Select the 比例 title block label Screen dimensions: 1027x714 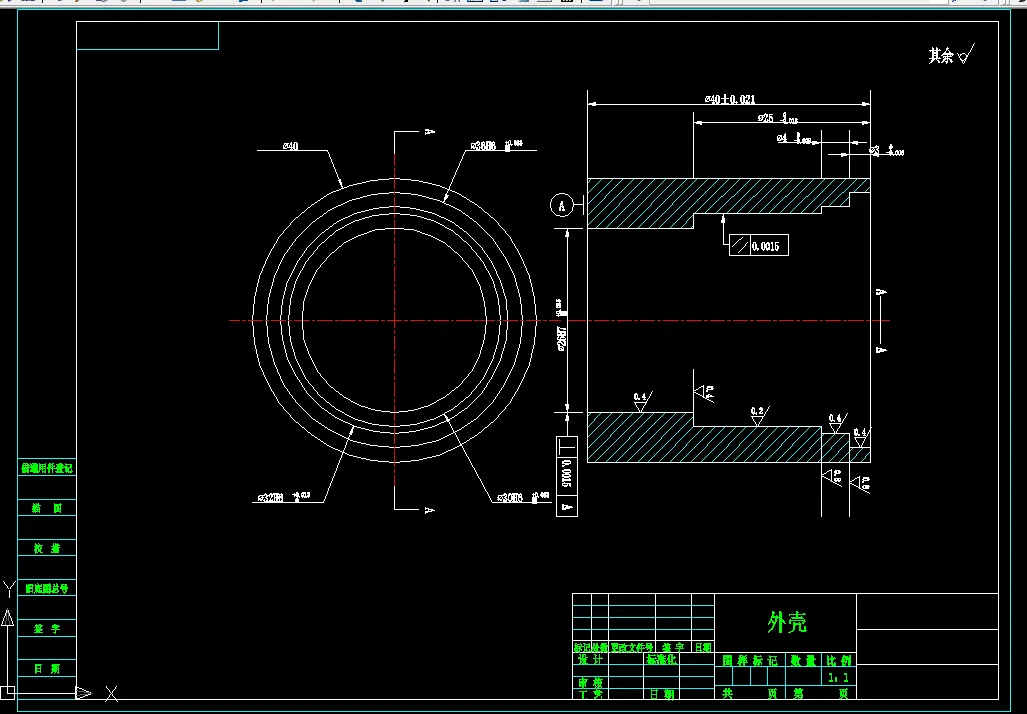tap(838, 660)
